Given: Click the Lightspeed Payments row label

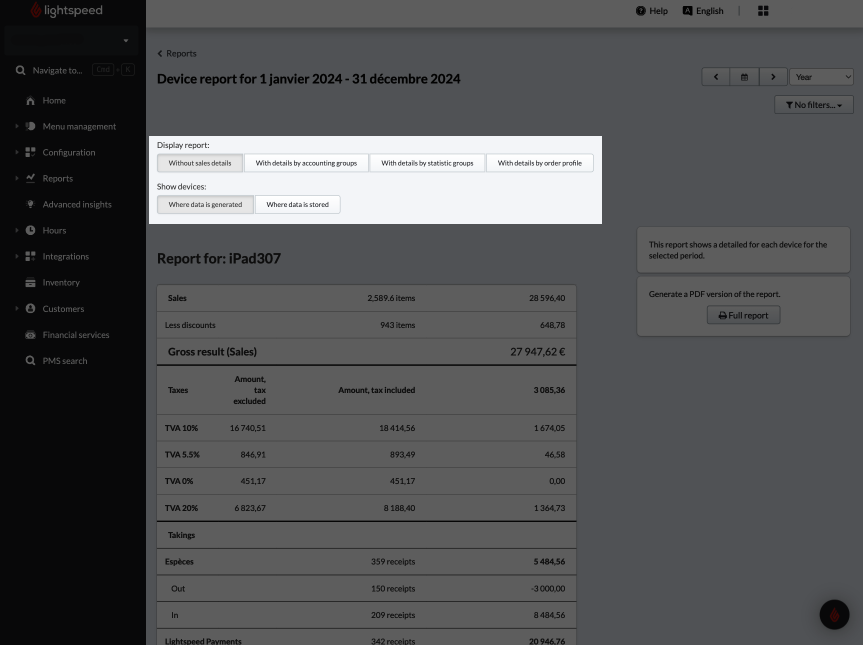Looking at the screenshot, I should [x=203, y=641].
